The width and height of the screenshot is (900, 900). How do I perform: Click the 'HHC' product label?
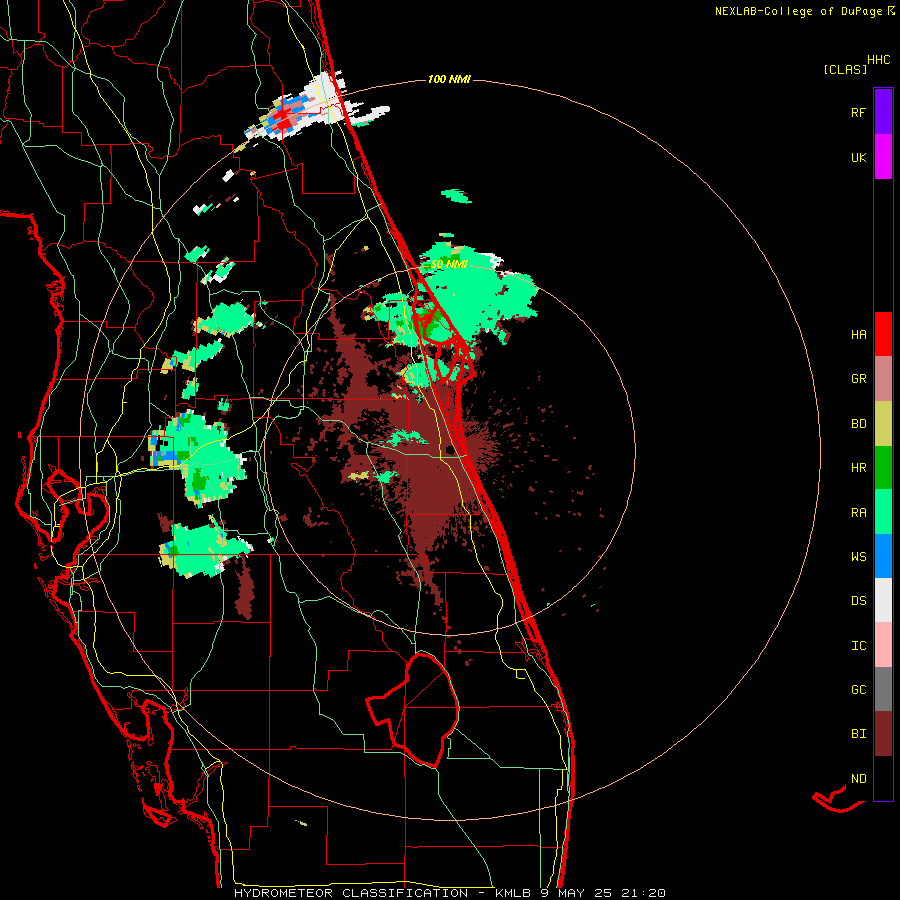879,60
